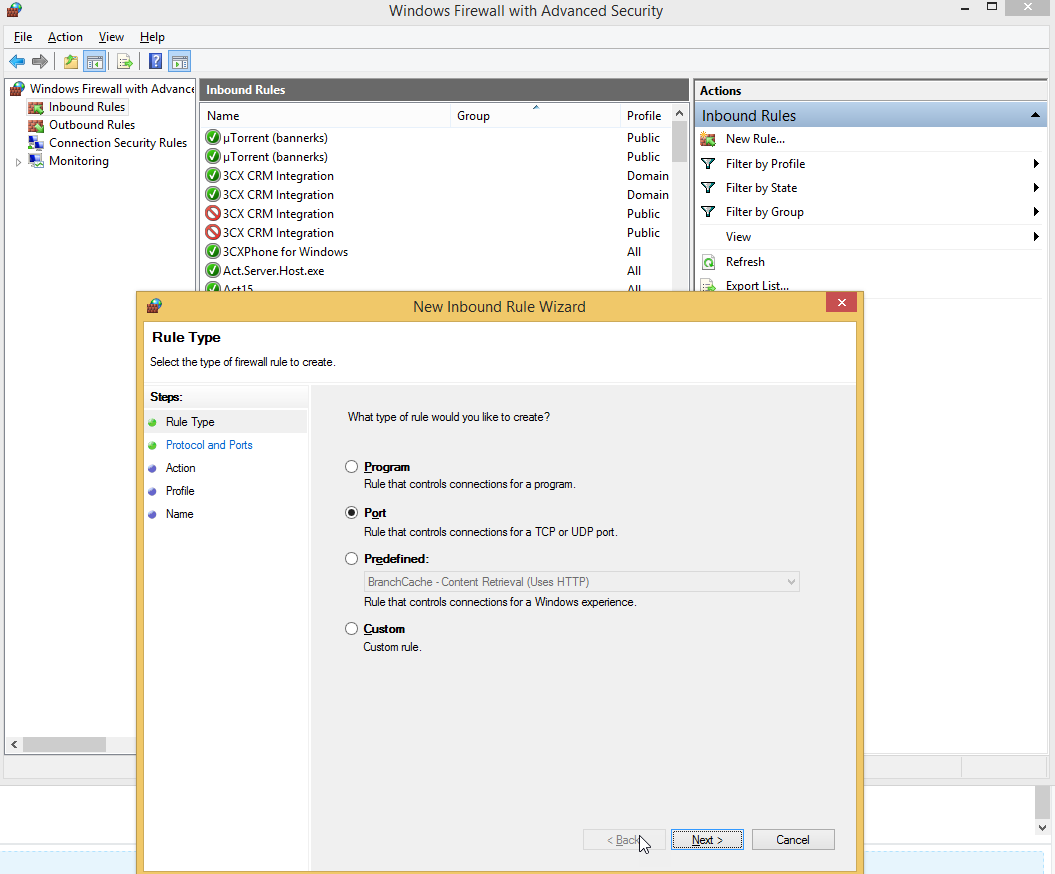The width and height of the screenshot is (1055, 874).
Task: Click the Next button in wizard
Action: pyautogui.click(x=707, y=840)
